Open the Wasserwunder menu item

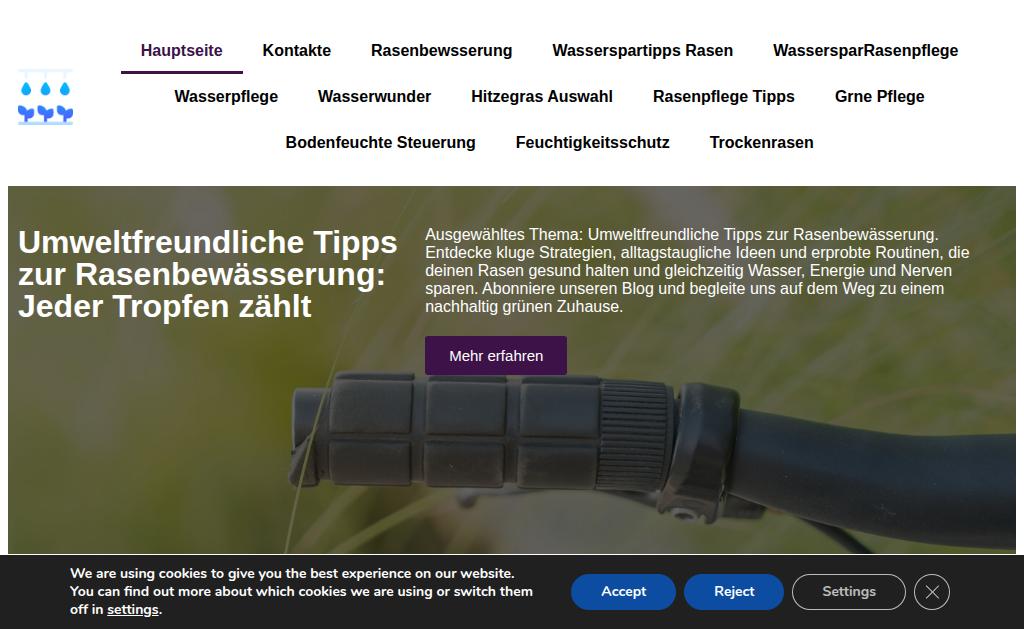(374, 97)
